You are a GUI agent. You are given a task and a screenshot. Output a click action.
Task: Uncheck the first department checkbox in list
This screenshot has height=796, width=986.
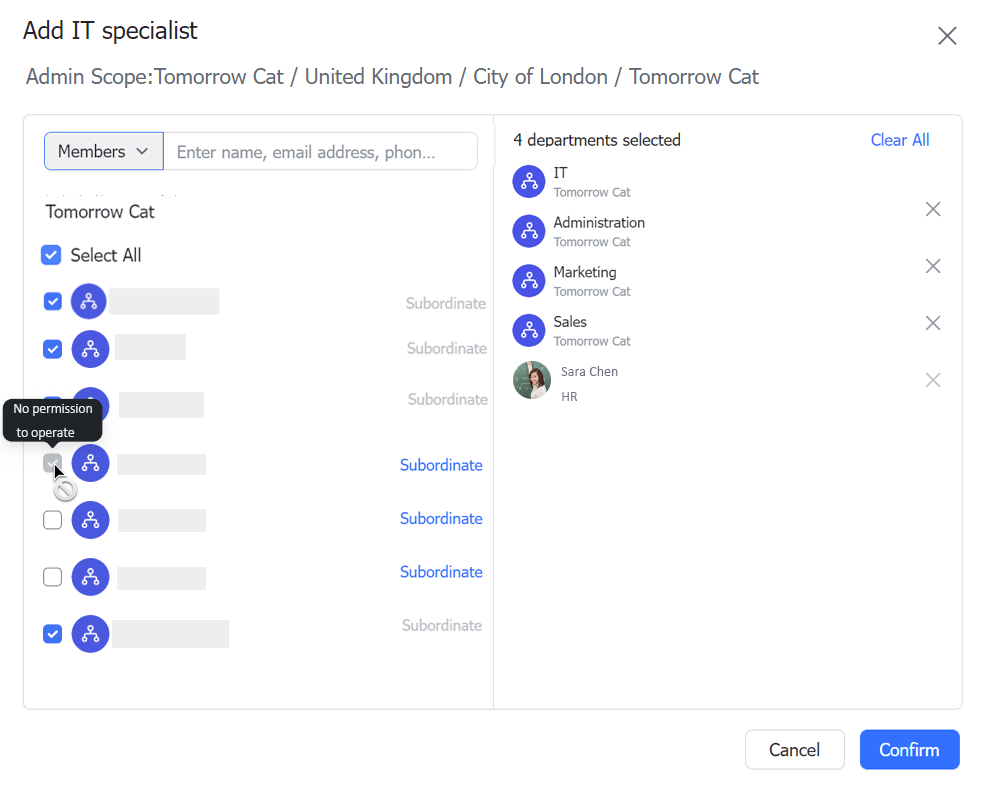pyautogui.click(x=53, y=301)
